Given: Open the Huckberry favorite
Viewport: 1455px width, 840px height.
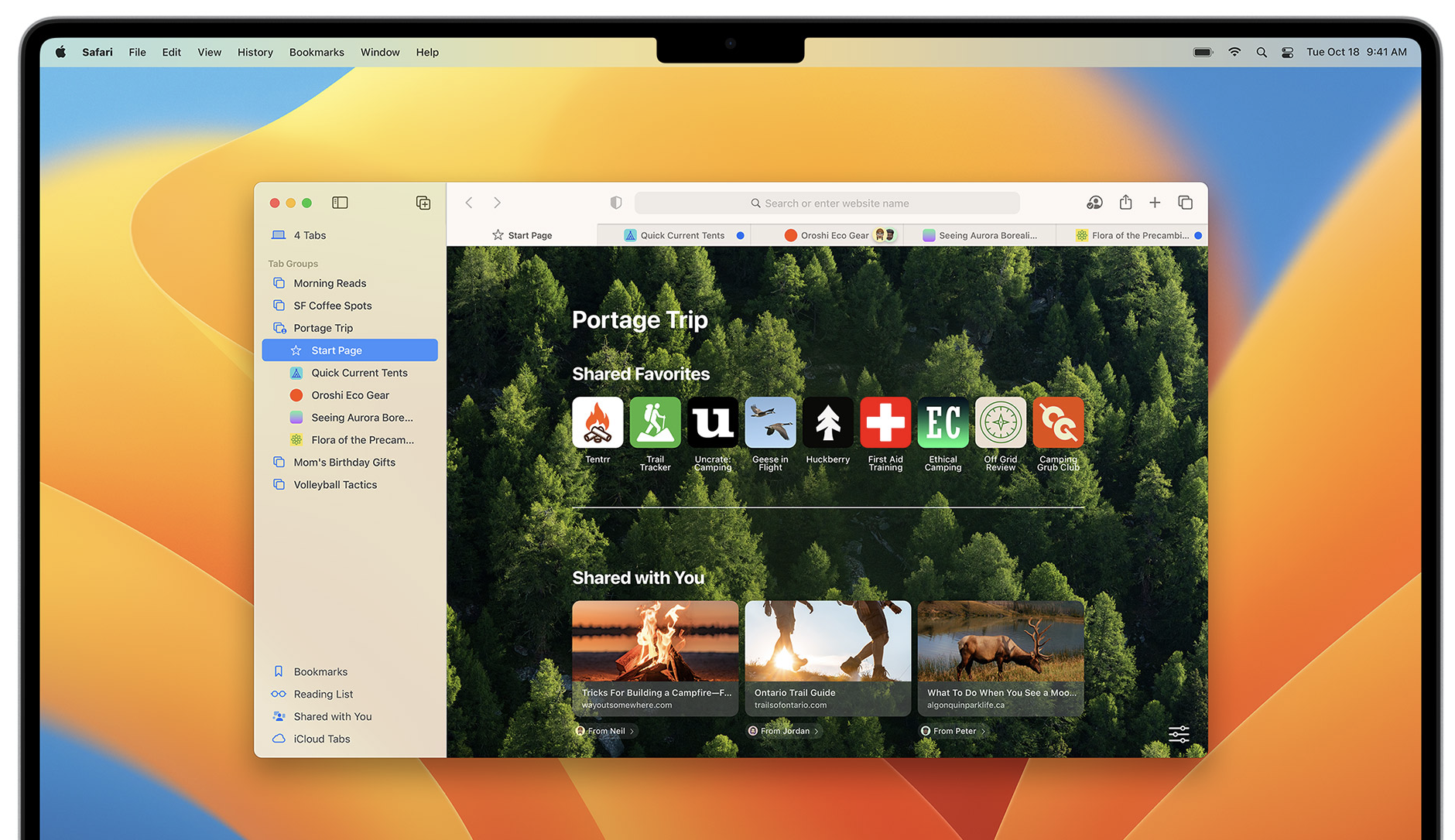Looking at the screenshot, I should pos(828,422).
